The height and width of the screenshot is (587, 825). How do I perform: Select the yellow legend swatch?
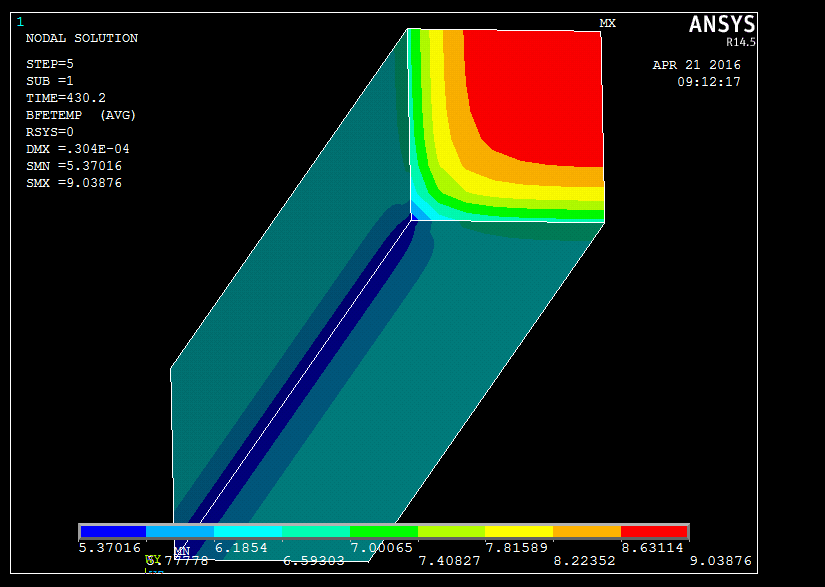coord(519,531)
